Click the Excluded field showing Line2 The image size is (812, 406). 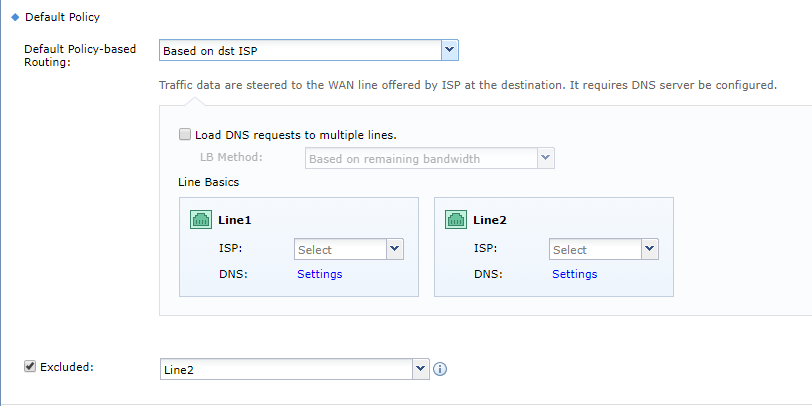pyautogui.click(x=286, y=369)
